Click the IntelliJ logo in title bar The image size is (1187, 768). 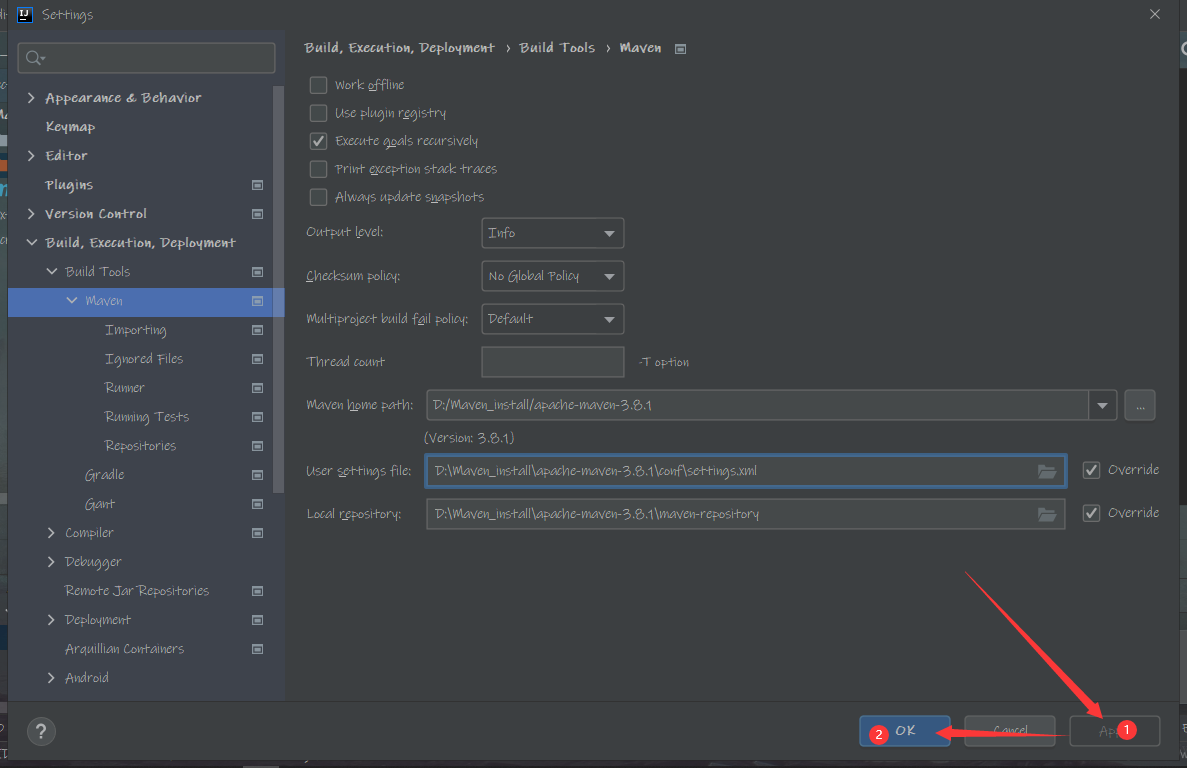click(x=25, y=14)
